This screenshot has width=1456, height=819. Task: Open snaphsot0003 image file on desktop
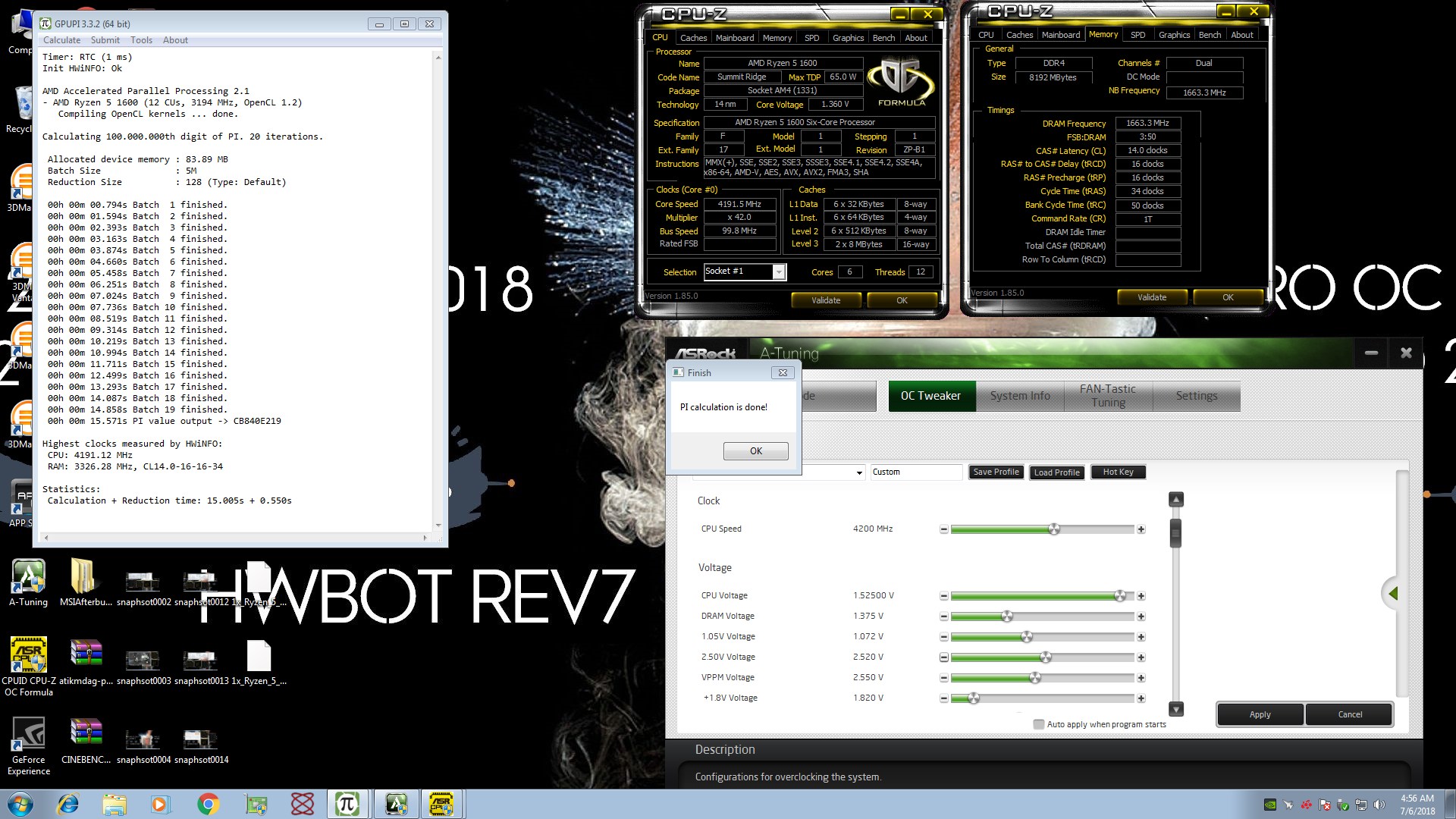point(143,666)
